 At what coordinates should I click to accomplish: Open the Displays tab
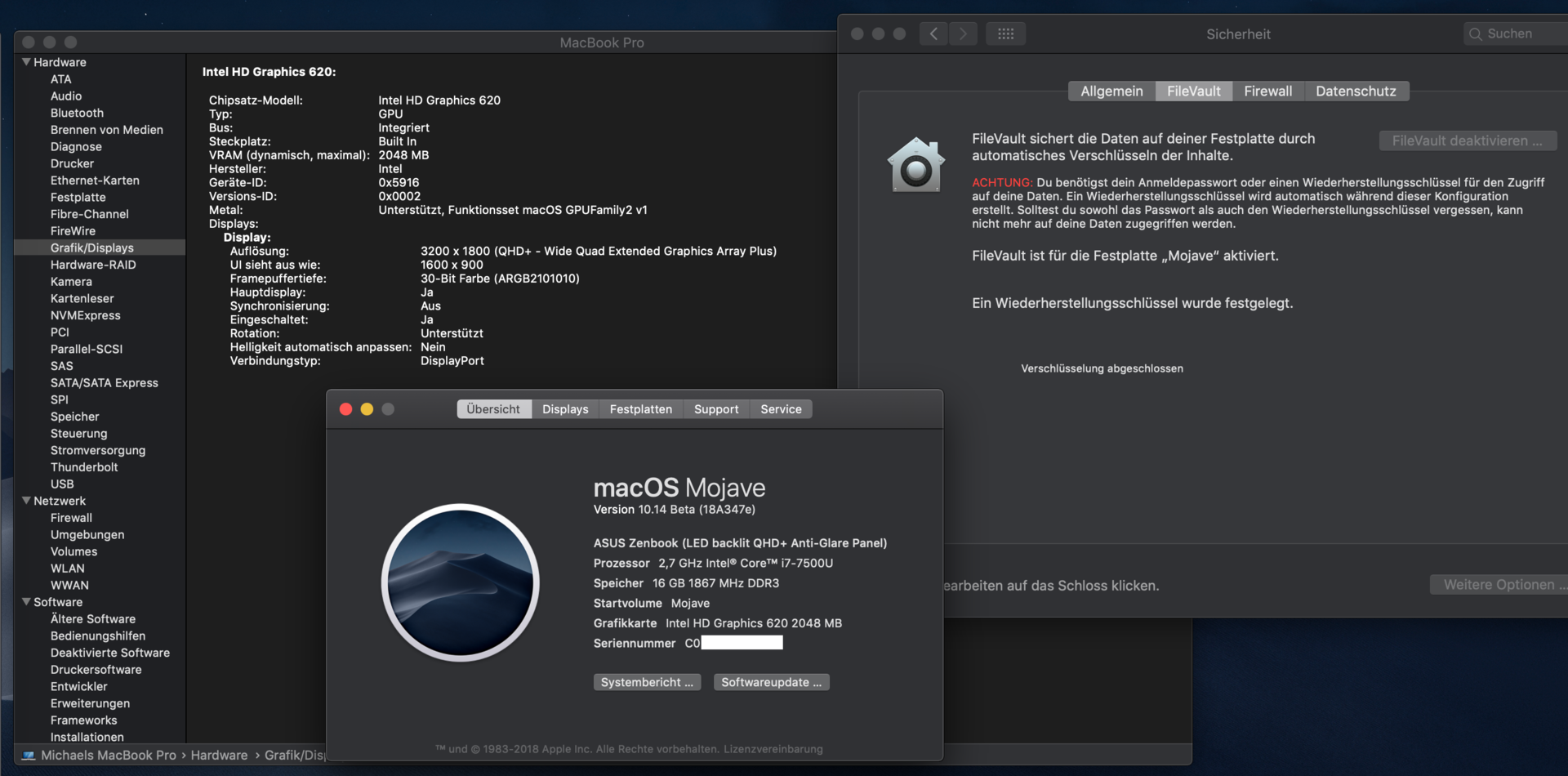[x=565, y=409]
